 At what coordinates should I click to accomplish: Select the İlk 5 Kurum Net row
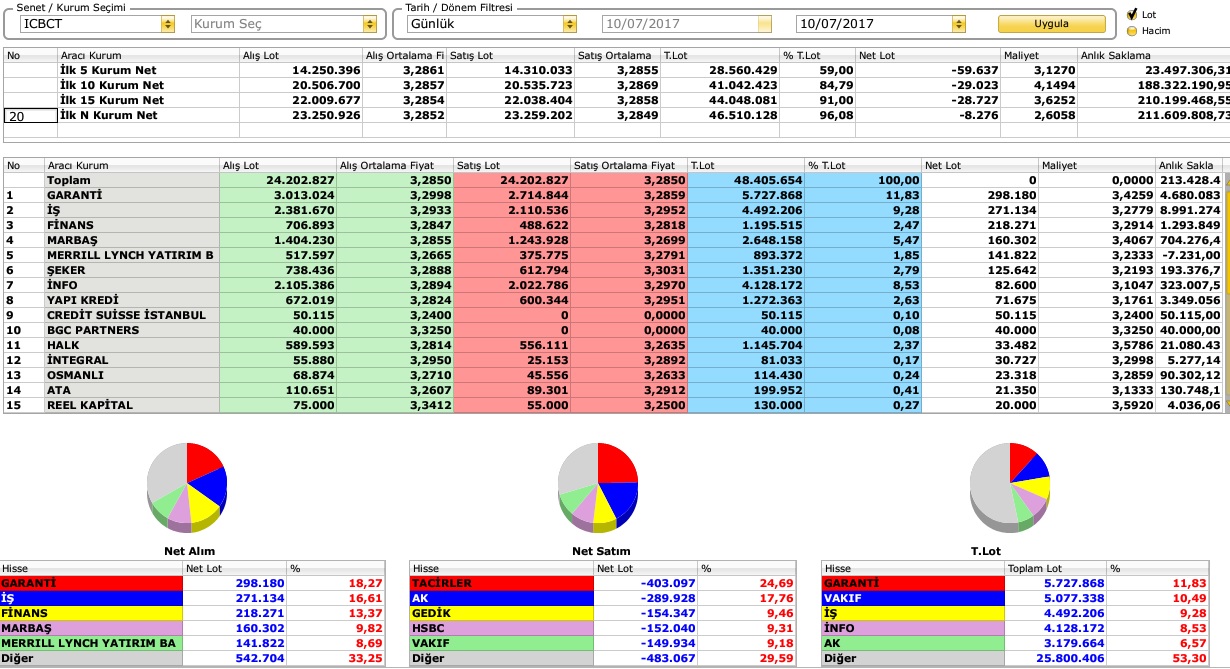pos(616,71)
